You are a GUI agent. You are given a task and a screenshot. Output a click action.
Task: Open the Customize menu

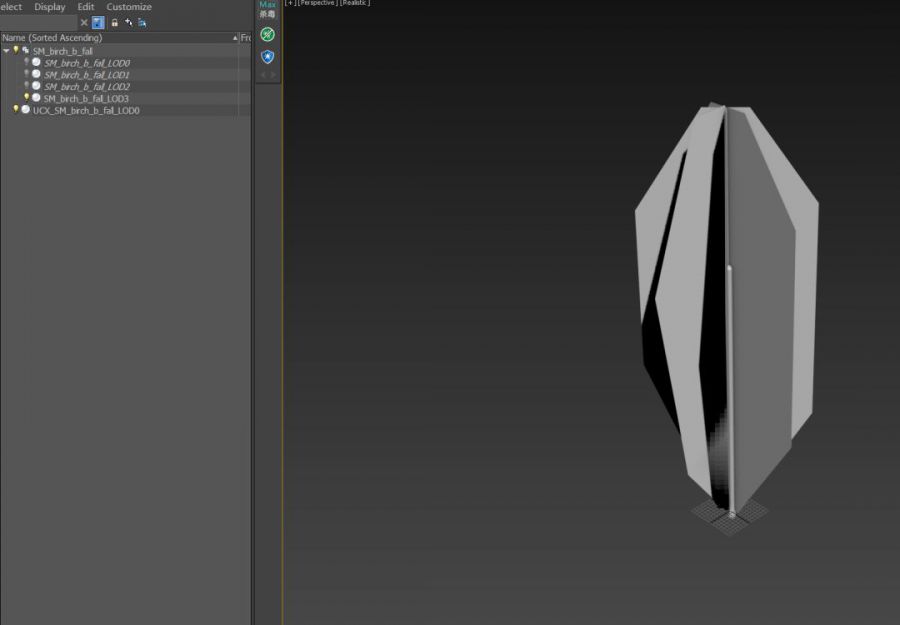click(129, 7)
